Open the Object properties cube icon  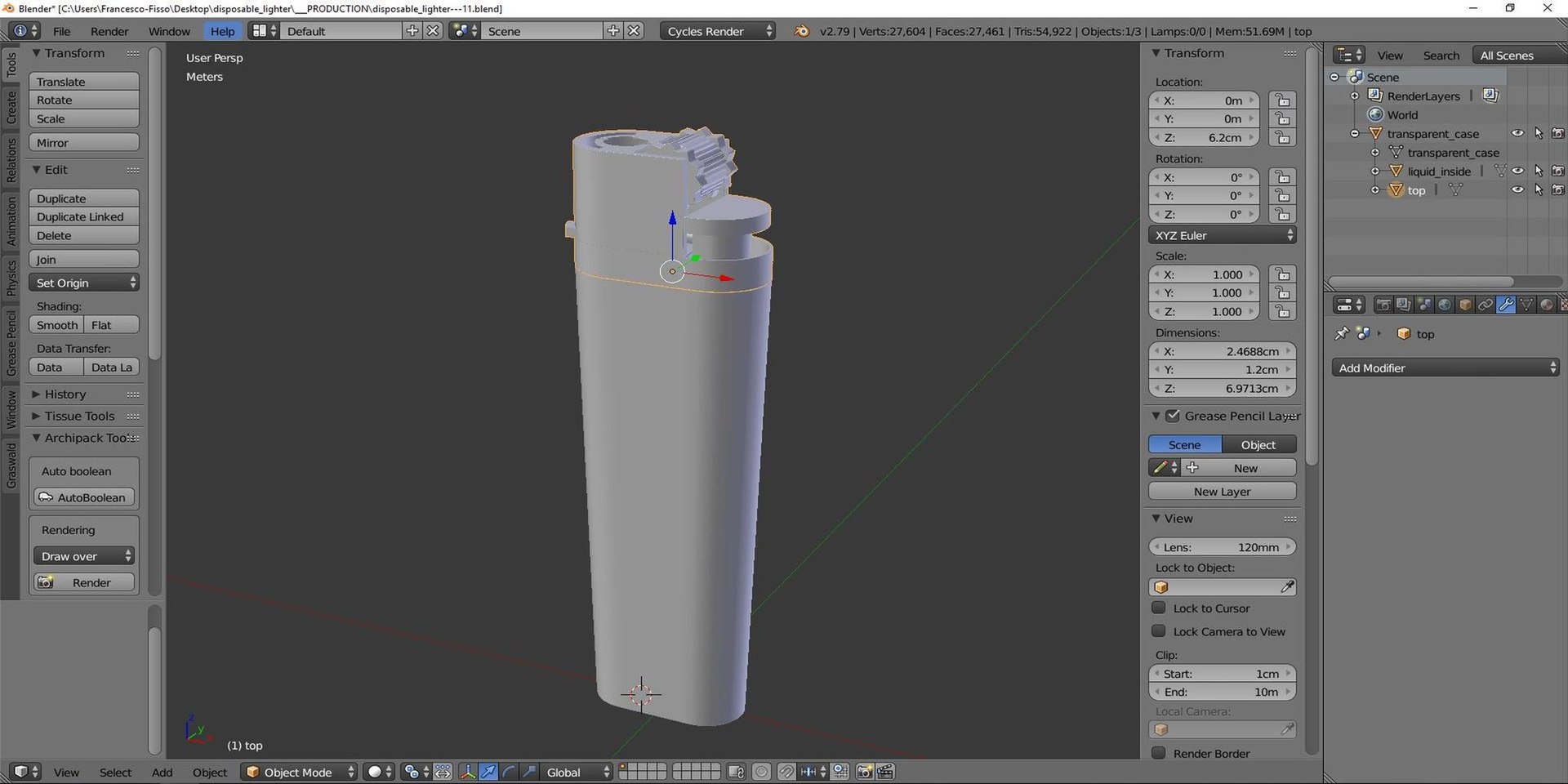coord(1465,305)
